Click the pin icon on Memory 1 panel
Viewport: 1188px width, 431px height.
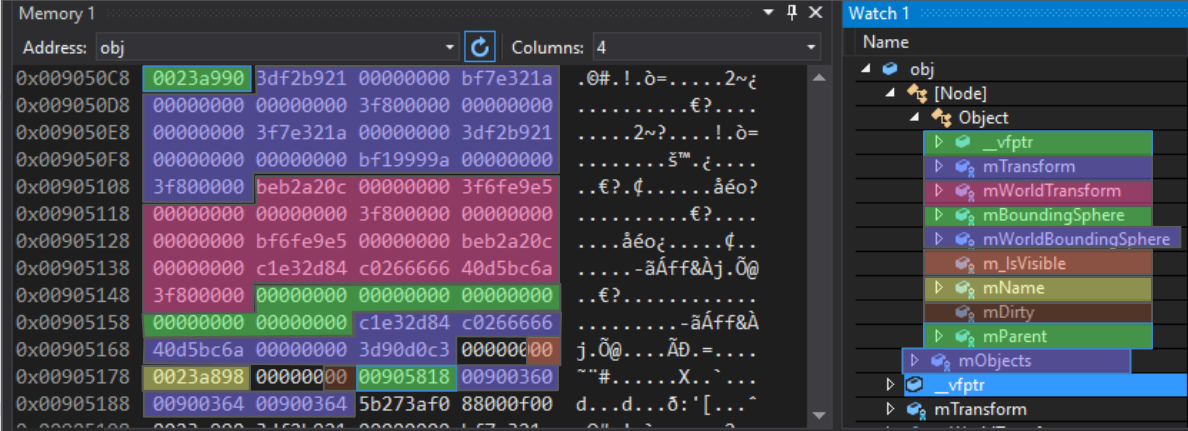coord(791,13)
